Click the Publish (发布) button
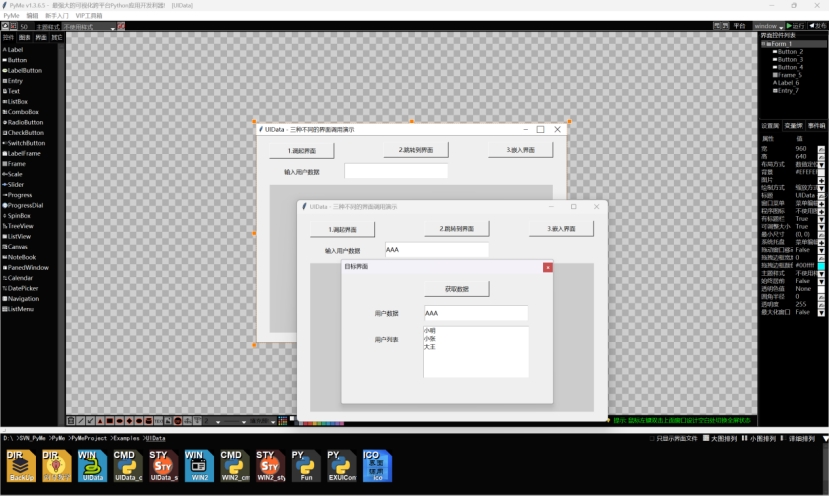This screenshot has width=830, height=496. pyautogui.click(x=817, y=26)
